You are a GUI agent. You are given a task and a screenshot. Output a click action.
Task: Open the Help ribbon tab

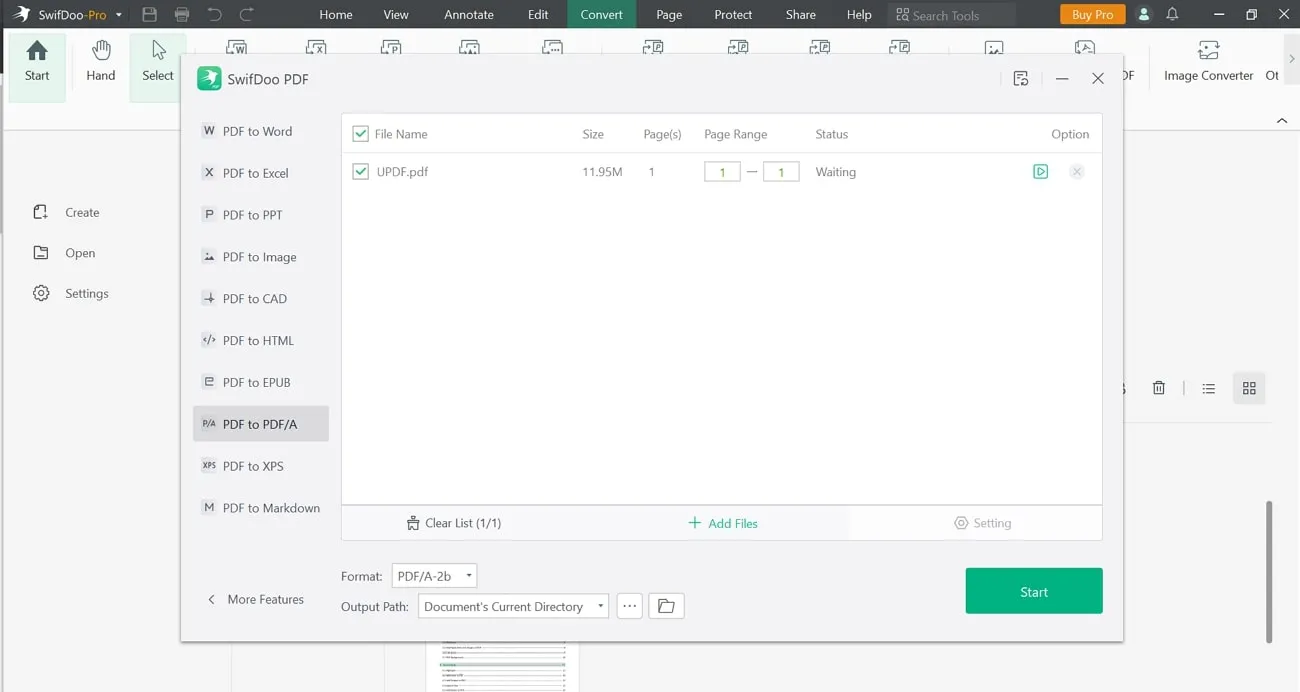click(x=859, y=15)
